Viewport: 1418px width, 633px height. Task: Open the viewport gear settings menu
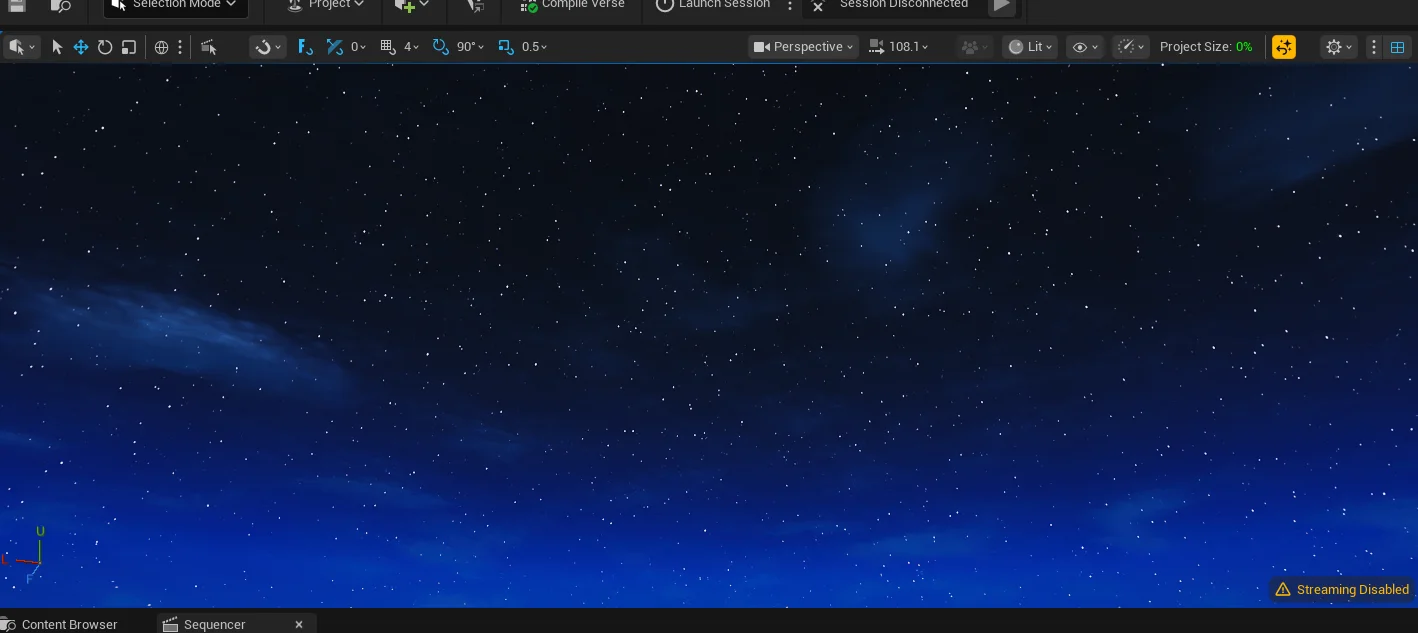pyautogui.click(x=1339, y=47)
